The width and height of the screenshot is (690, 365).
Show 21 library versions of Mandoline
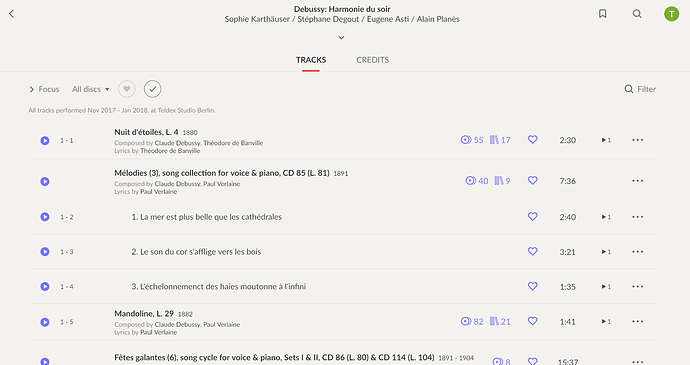(500, 321)
